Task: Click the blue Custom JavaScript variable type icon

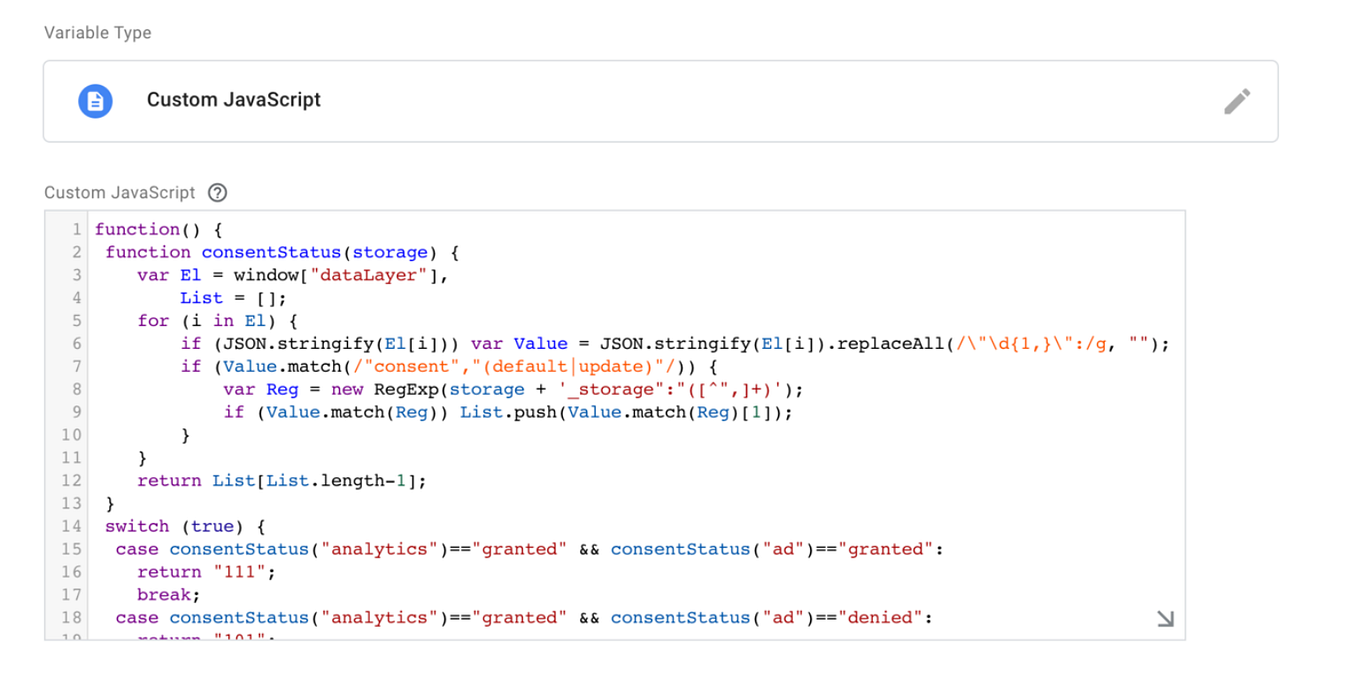Action: click(96, 100)
